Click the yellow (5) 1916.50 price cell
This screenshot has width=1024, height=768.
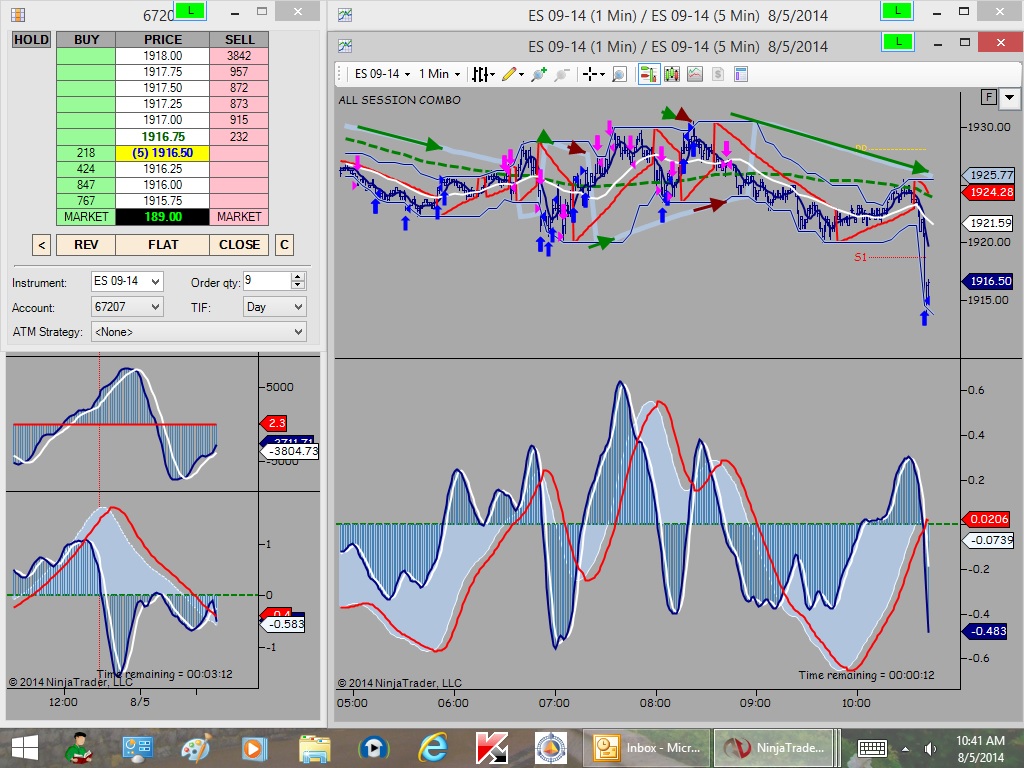[x=163, y=153]
